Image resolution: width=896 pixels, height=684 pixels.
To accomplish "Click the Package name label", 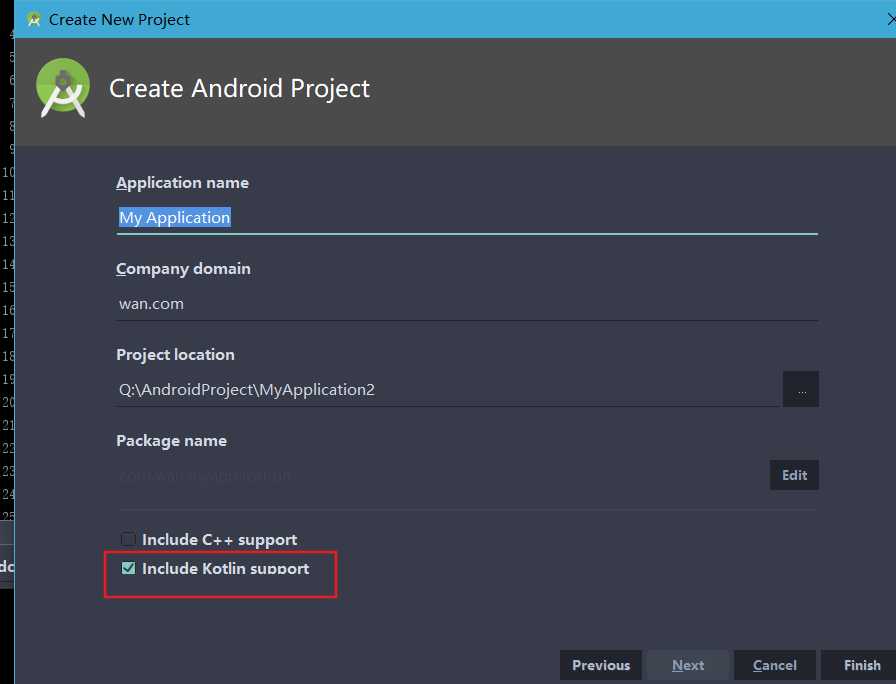I will coord(171,441).
